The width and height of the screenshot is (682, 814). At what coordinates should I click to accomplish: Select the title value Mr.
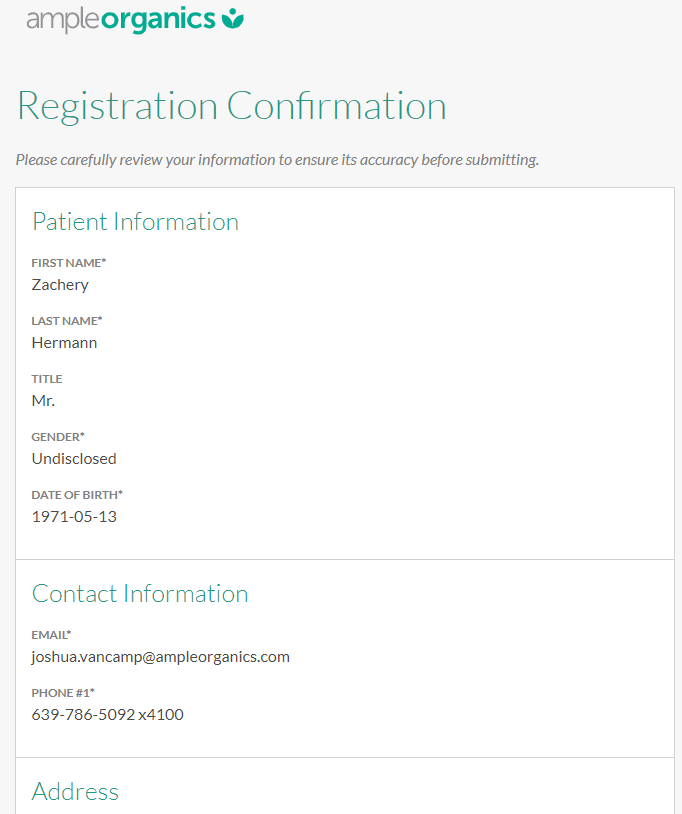pos(43,401)
